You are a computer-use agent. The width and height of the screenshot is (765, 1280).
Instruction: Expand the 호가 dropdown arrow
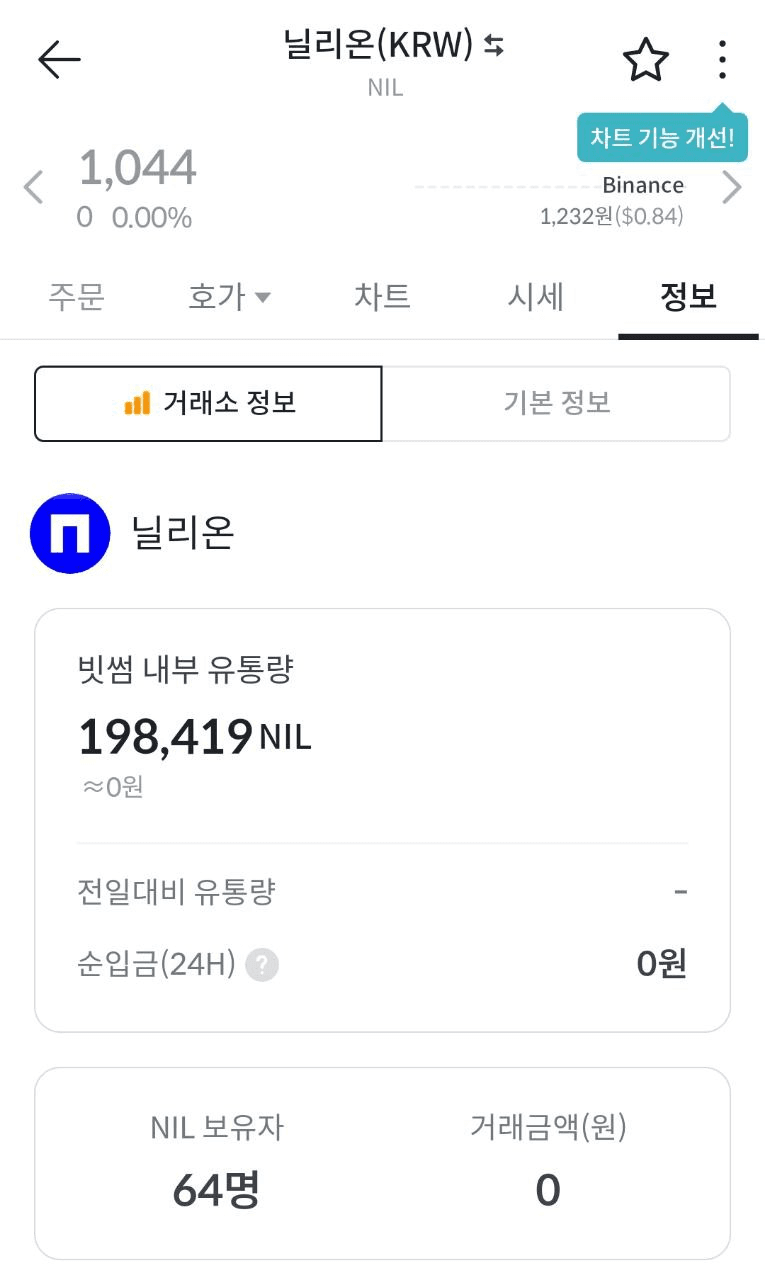coord(262,297)
